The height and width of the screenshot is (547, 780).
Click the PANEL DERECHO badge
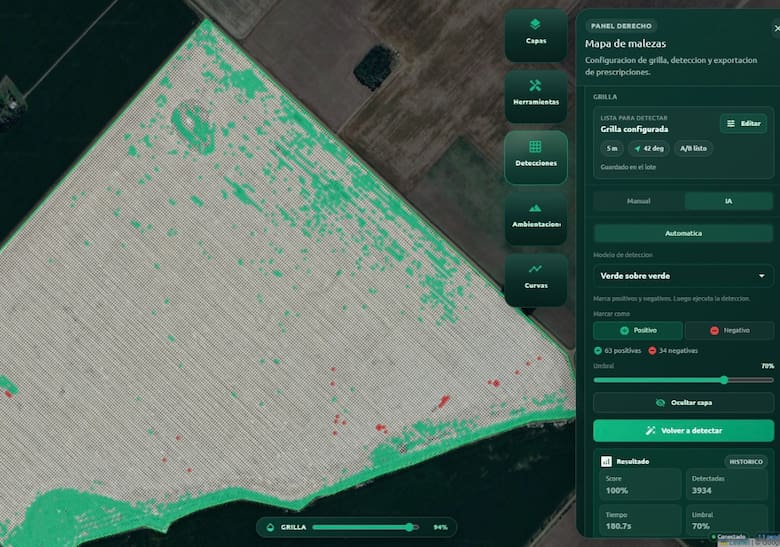(x=621, y=26)
